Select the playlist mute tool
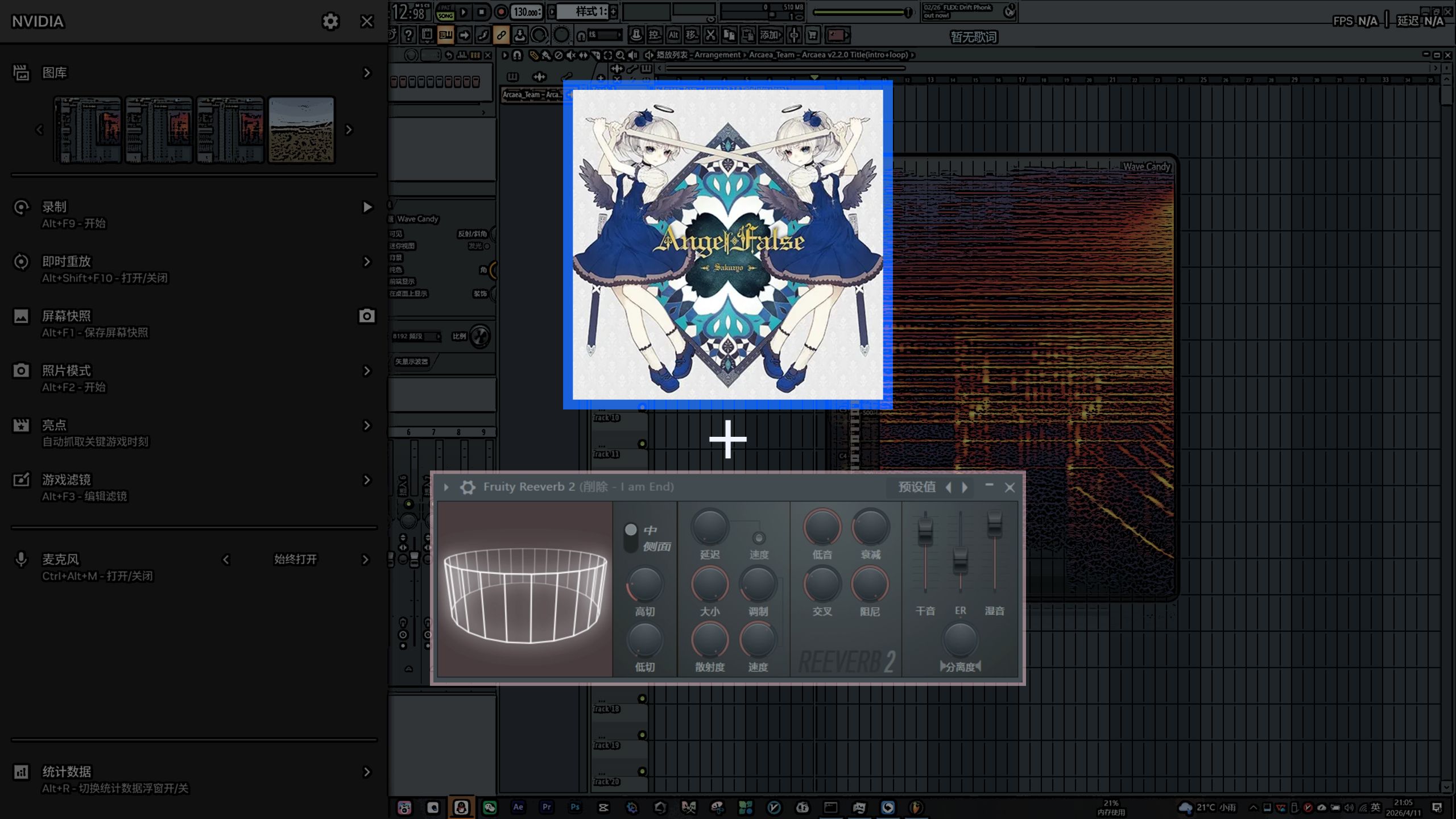This screenshot has height=819, width=1456. pyautogui.click(x=570, y=55)
